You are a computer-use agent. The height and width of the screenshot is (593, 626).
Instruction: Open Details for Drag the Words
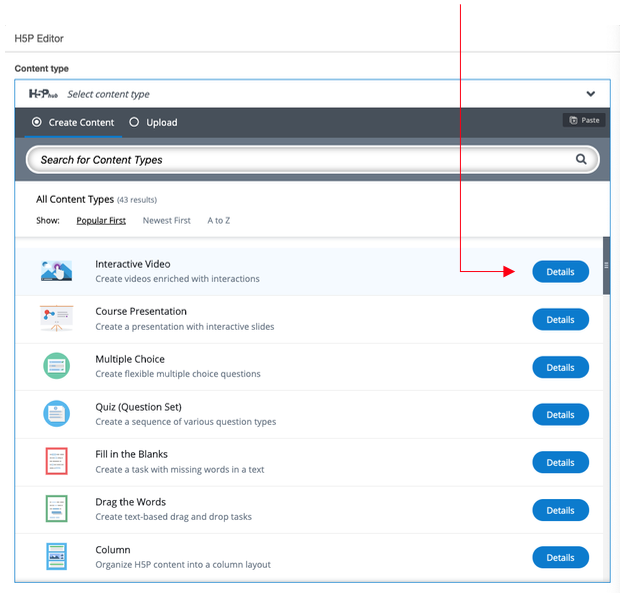(561, 510)
